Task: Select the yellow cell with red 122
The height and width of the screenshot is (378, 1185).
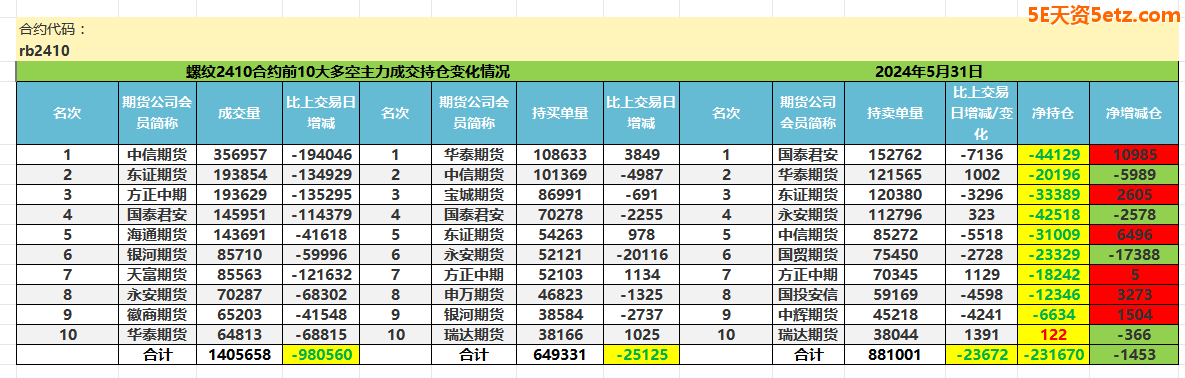Action: pos(1054,334)
